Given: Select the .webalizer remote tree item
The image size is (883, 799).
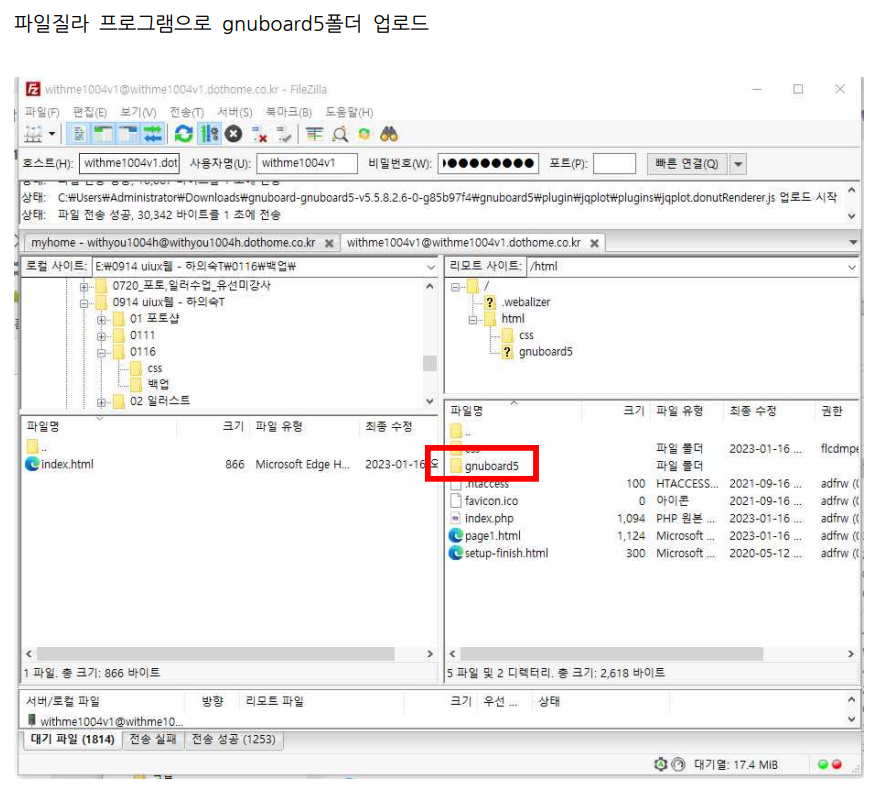Looking at the screenshot, I should coord(526,302).
